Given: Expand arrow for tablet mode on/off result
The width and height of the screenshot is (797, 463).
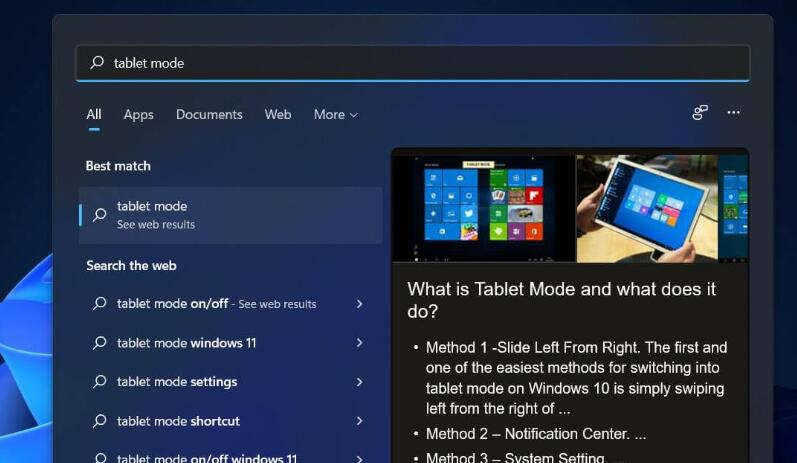Looking at the screenshot, I should coord(359,304).
